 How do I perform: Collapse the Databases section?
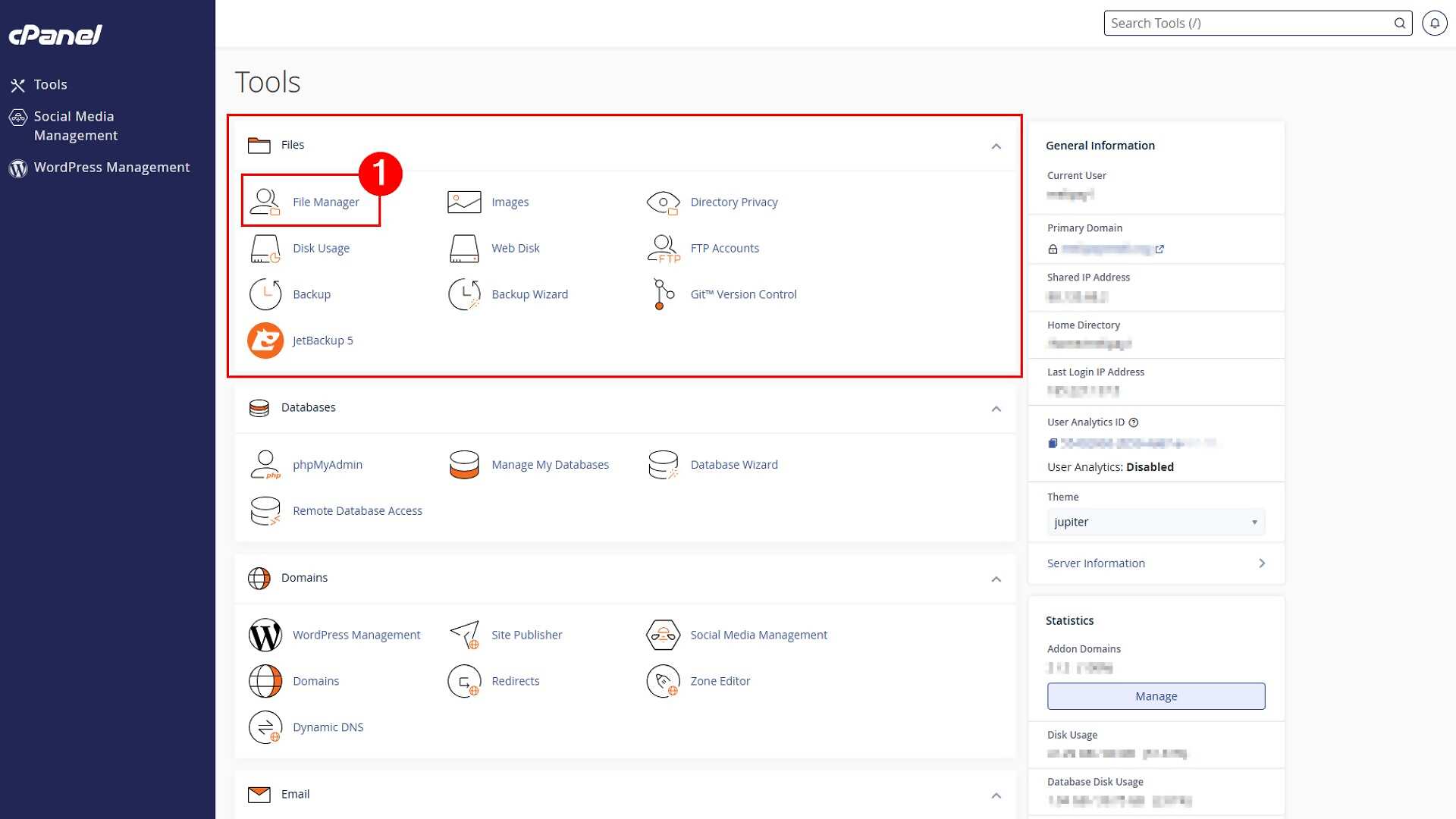(996, 409)
